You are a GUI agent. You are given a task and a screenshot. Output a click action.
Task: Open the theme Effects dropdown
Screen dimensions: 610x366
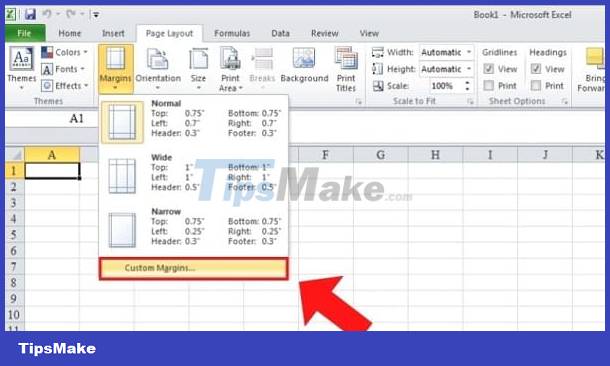point(65,86)
